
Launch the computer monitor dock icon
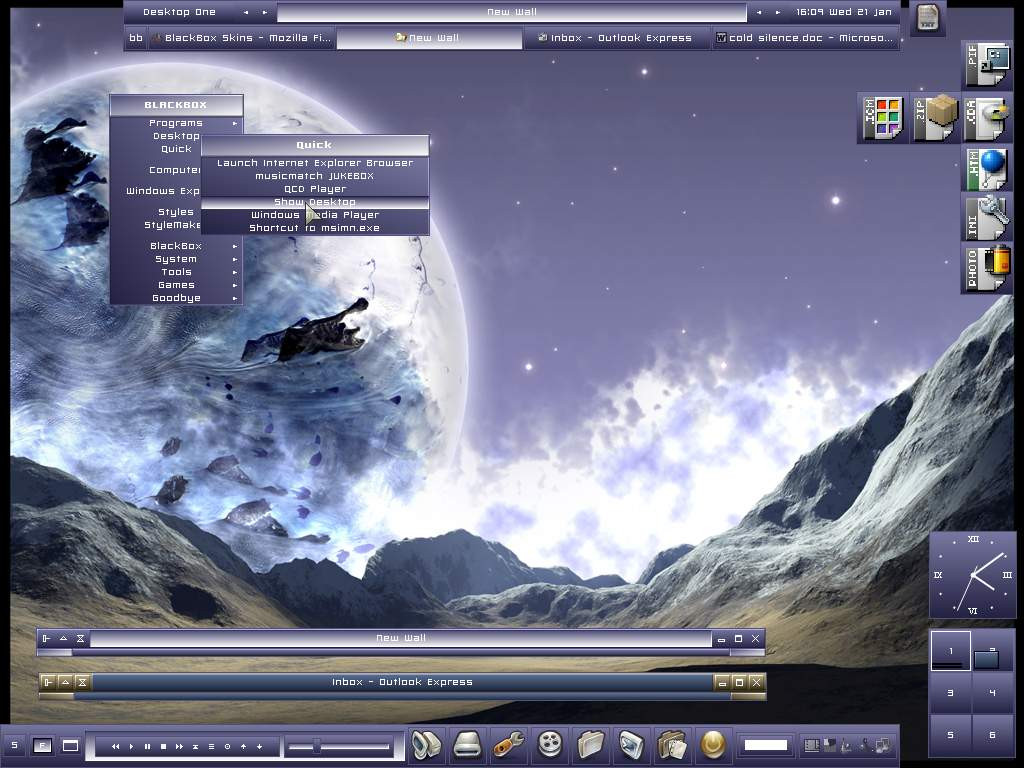[426, 744]
